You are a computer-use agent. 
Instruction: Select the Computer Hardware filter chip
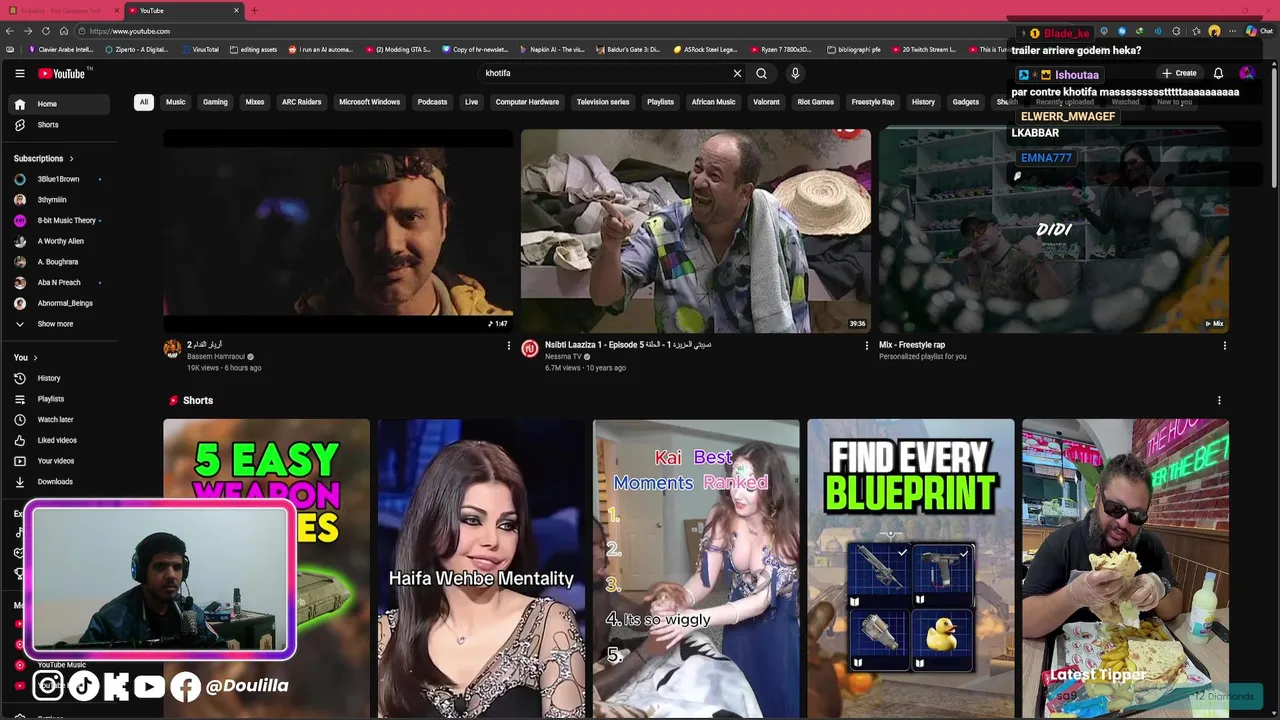pyautogui.click(x=527, y=102)
